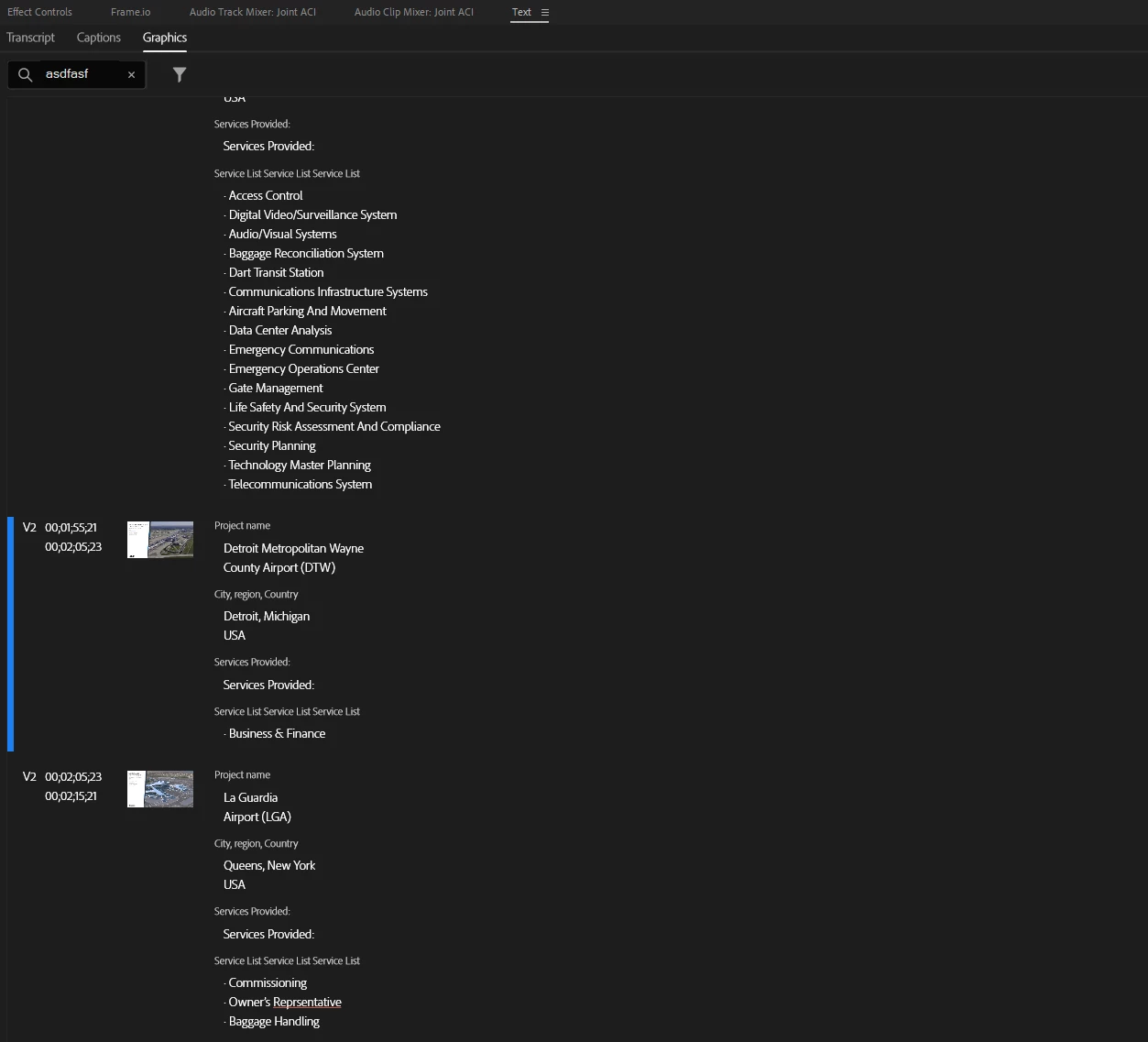This screenshot has width=1148, height=1042.
Task: Click Project name label above La Guardia
Action: pyautogui.click(x=242, y=774)
